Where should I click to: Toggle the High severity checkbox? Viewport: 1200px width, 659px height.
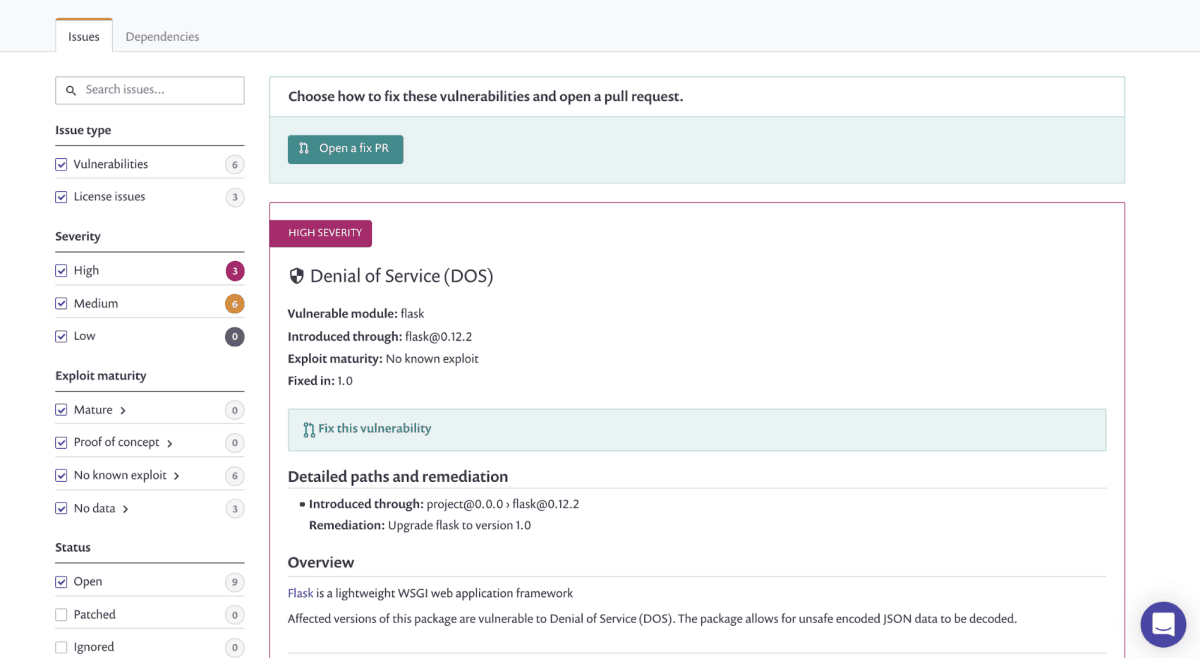click(61, 271)
